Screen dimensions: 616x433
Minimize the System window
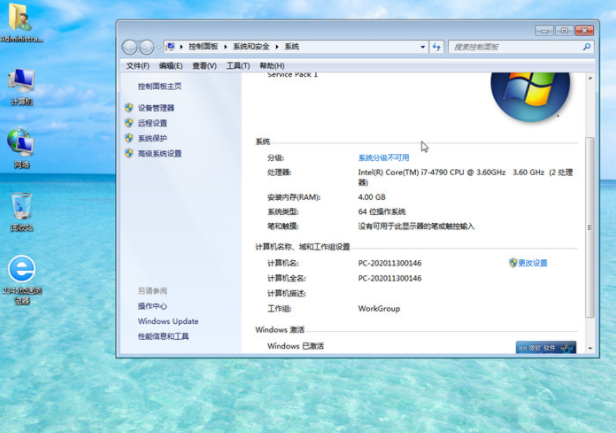[x=544, y=31]
